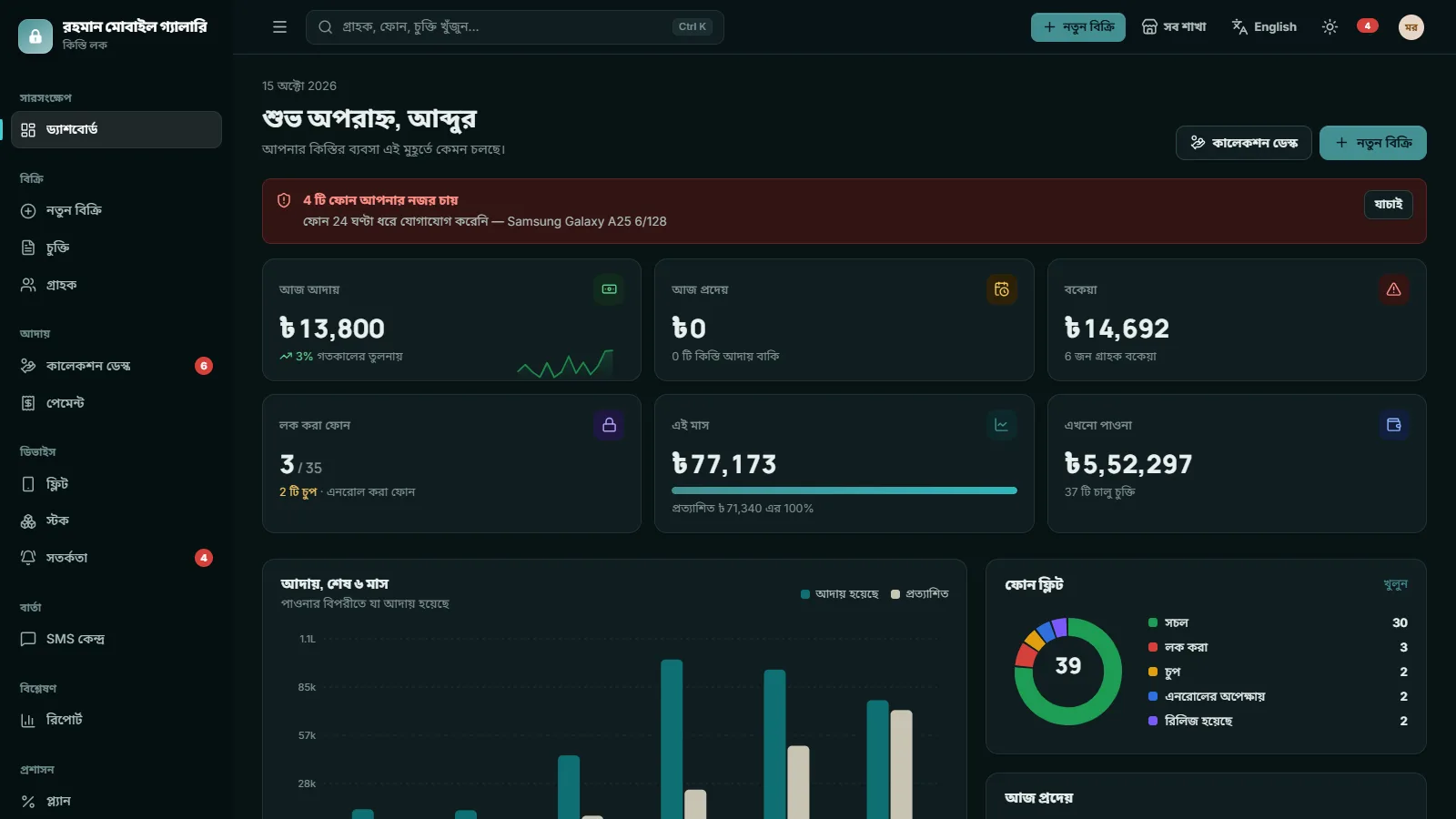The height and width of the screenshot is (819, 1456).
Task: Open the সব শাখা branch selector
Action: [1174, 27]
